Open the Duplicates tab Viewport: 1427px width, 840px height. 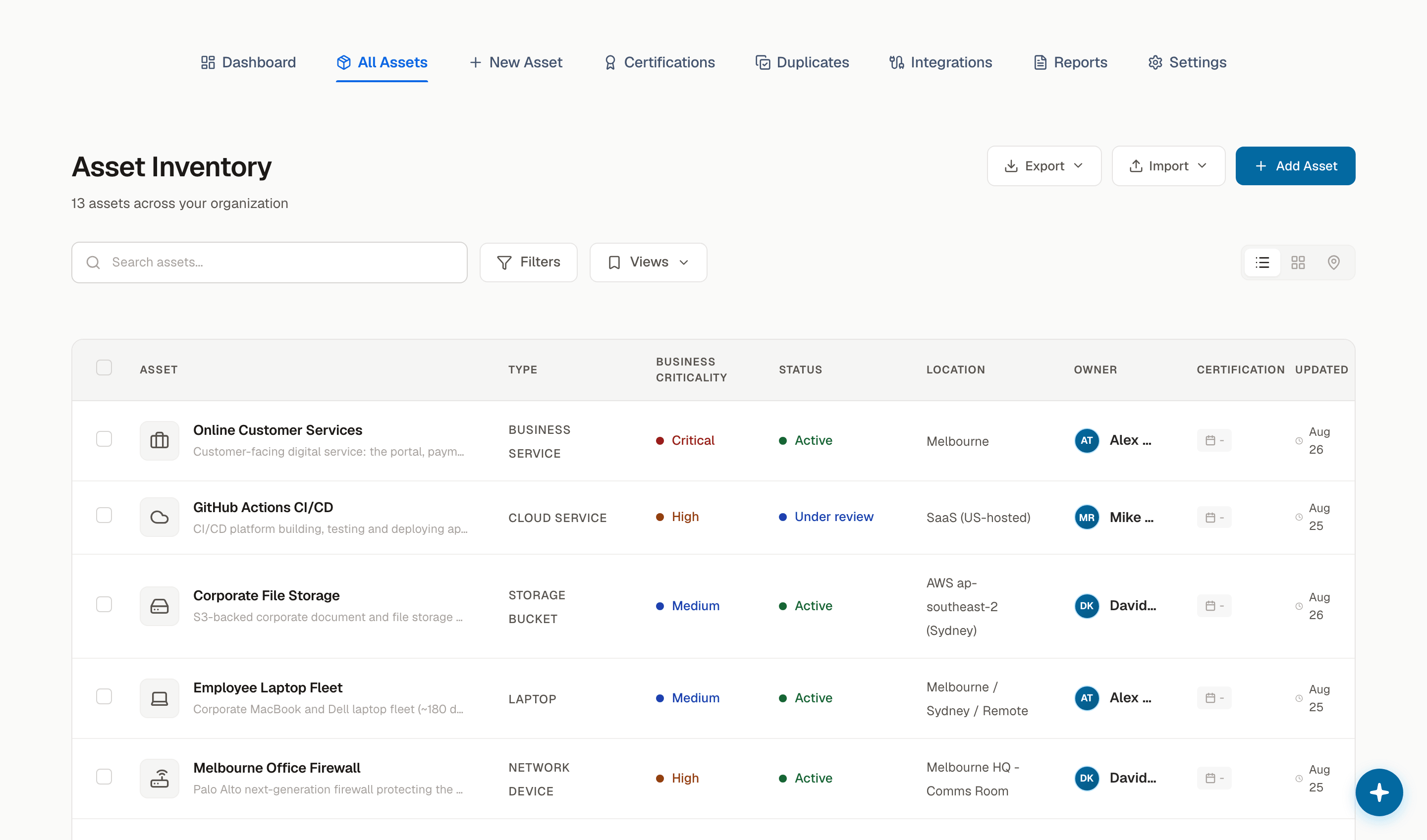pos(802,62)
